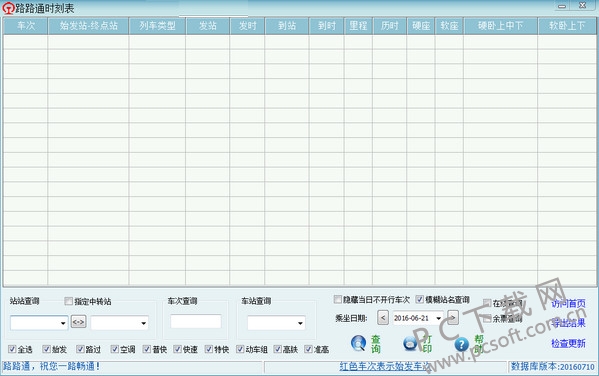The width and height of the screenshot is (599, 376).
Task: Go to previous travel date arrow
Action: pyautogui.click(x=383, y=318)
